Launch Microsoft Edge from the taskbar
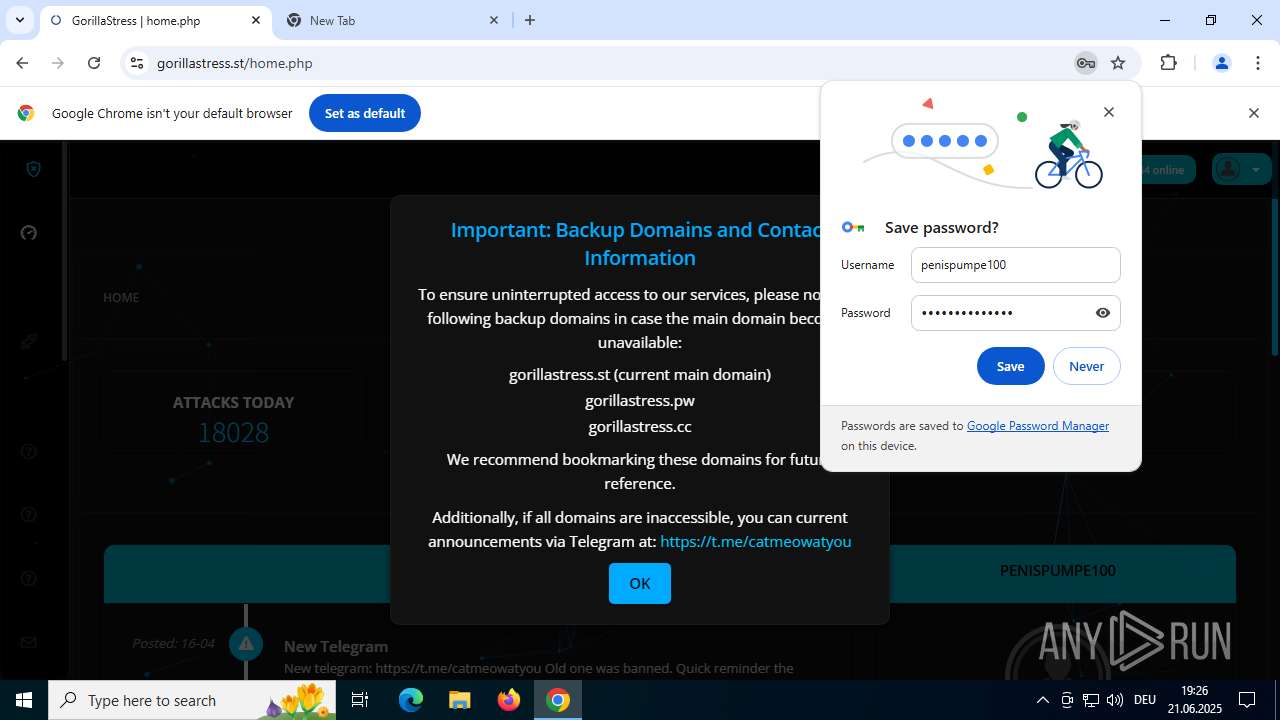 click(411, 700)
